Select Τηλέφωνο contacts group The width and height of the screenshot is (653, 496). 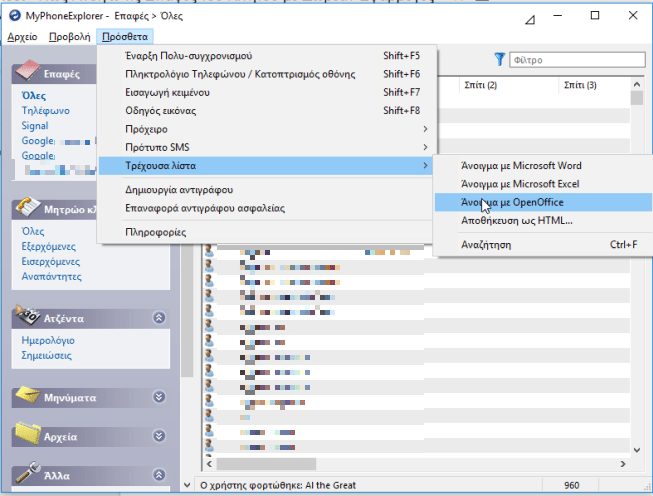coord(45,111)
